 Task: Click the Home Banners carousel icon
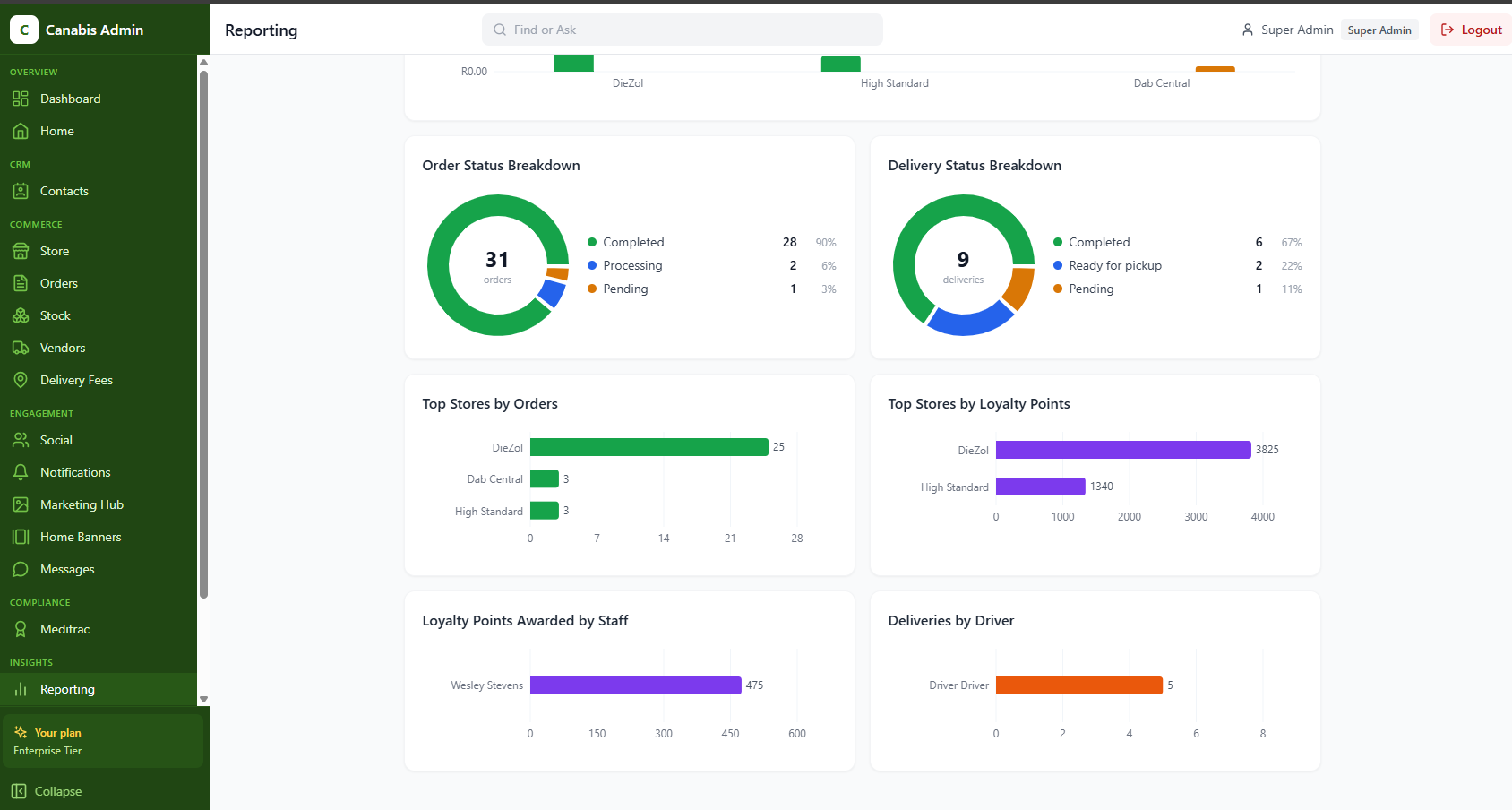pyautogui.click(x=21, y=537)
